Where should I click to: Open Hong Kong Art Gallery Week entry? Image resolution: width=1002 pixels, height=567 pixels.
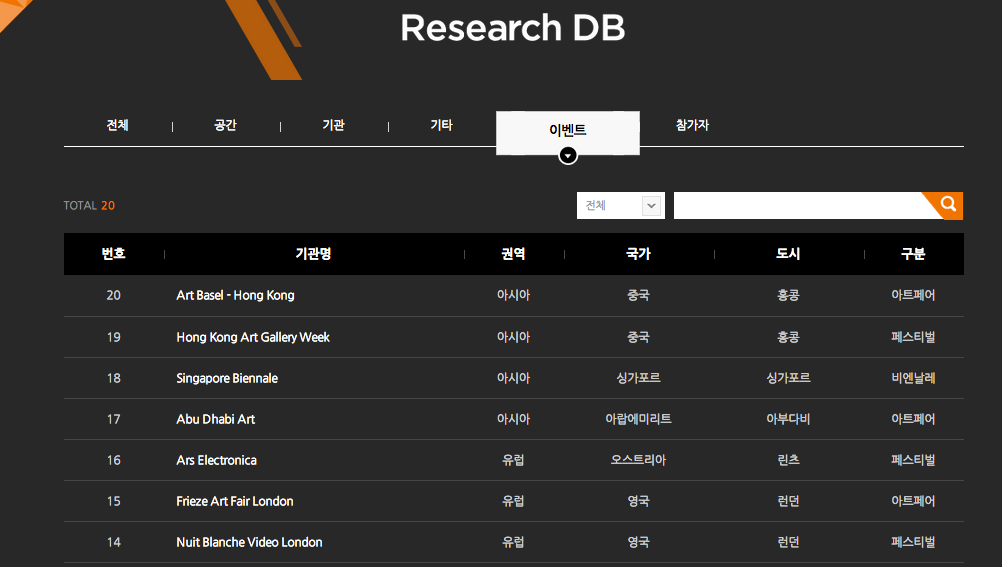253,337
